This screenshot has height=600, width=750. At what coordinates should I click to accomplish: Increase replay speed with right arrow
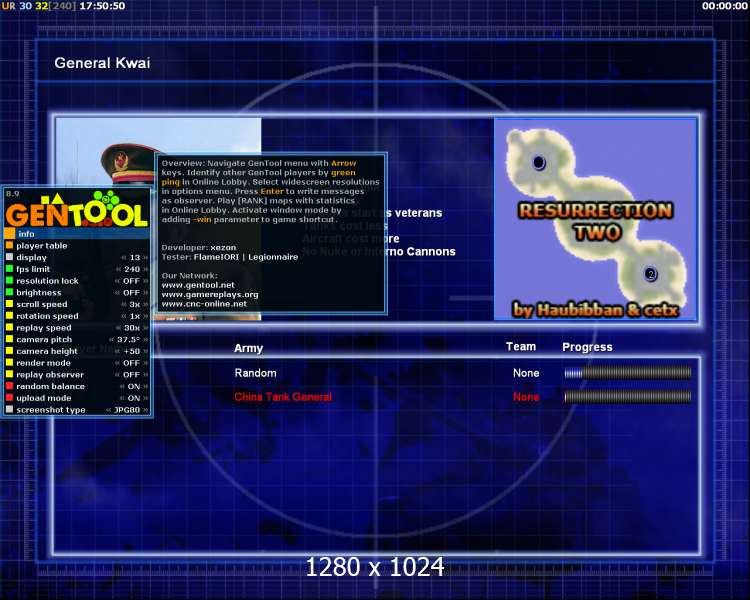[x=145, y=328]
